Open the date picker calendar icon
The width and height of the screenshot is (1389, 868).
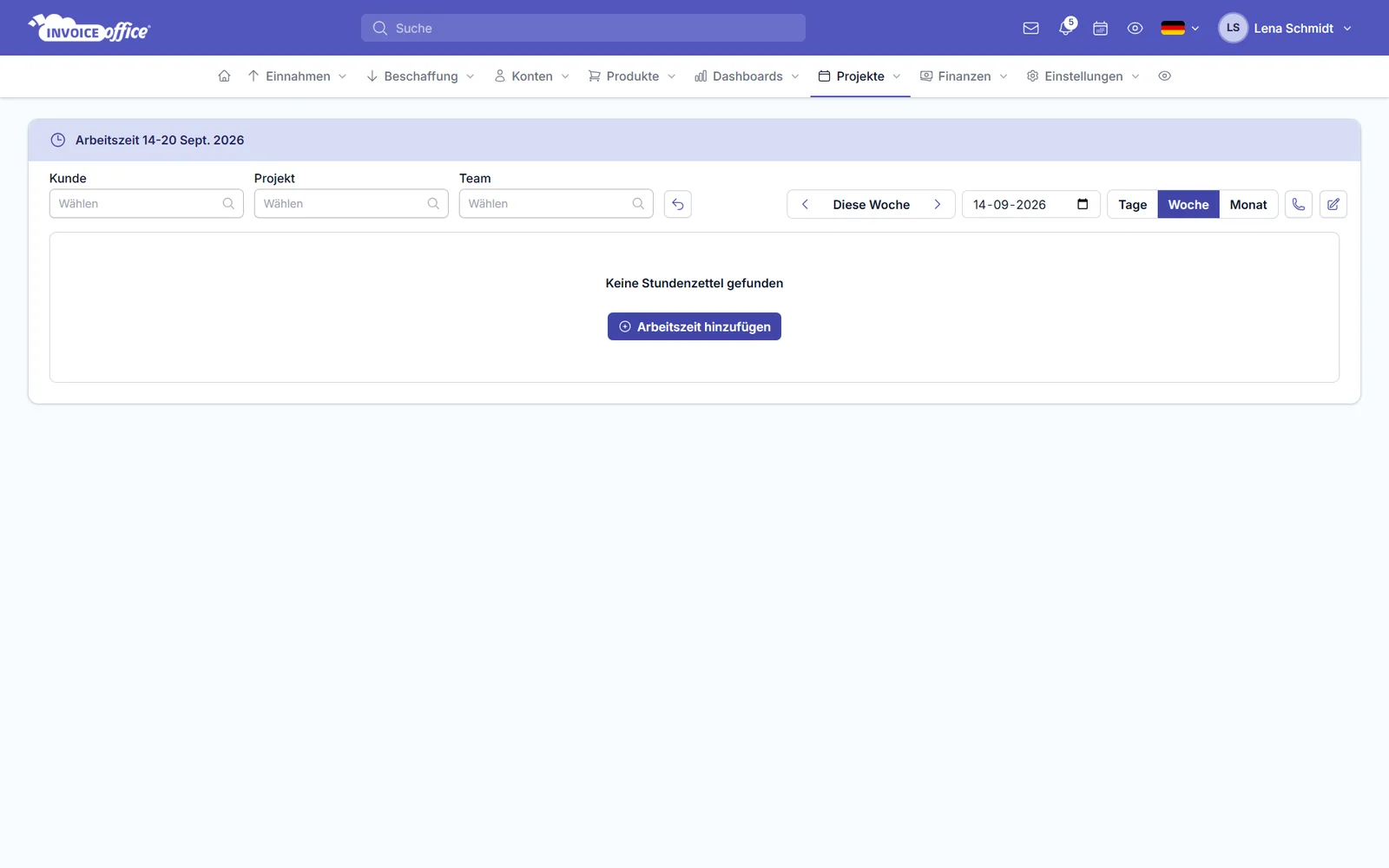pyautogui.click(x=1083, y=204)
